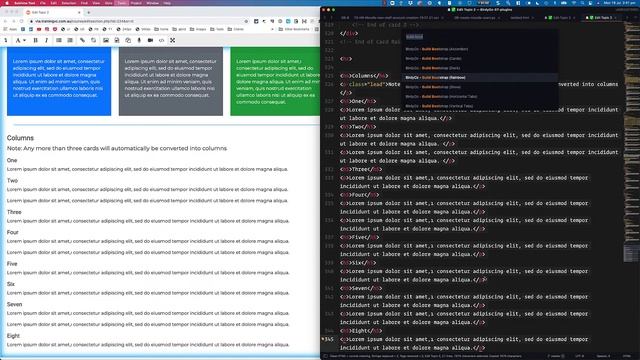Open the Find menu in the menu bar
This screenshot has width=640, height=360.
(84, 3)
